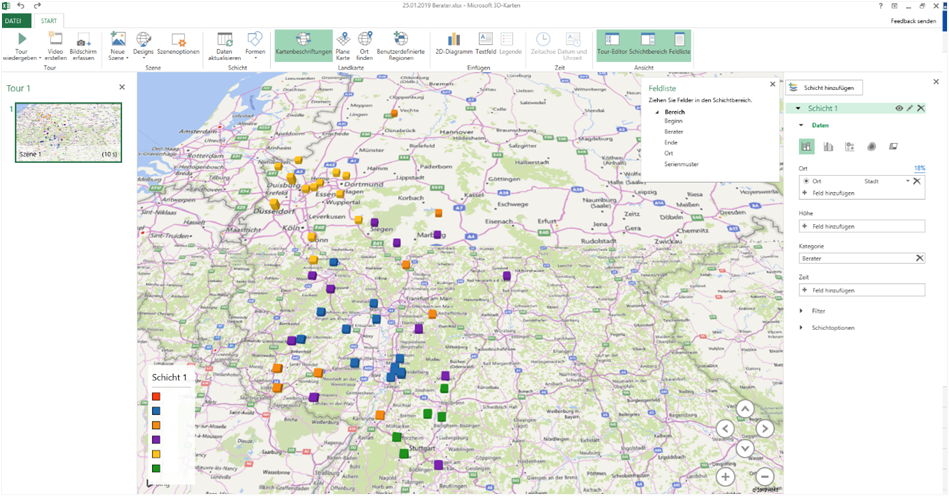Viewport: 949px width, 496px height.
Task: Rotate map right with arrow control
Action: [x=765, y=429]
